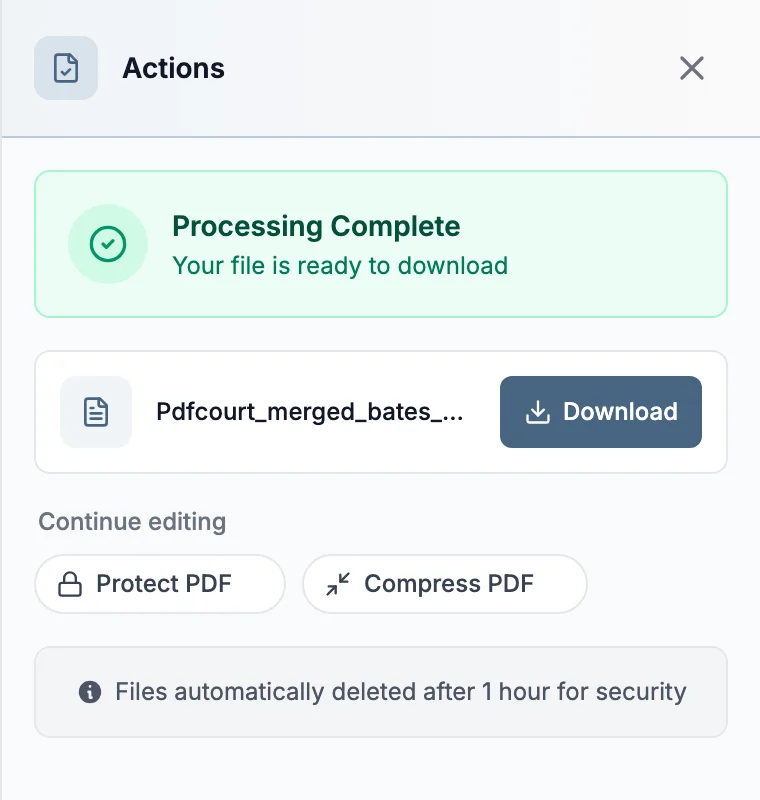Click the Actions panel title
760x800 pixels.
[173, 68]
